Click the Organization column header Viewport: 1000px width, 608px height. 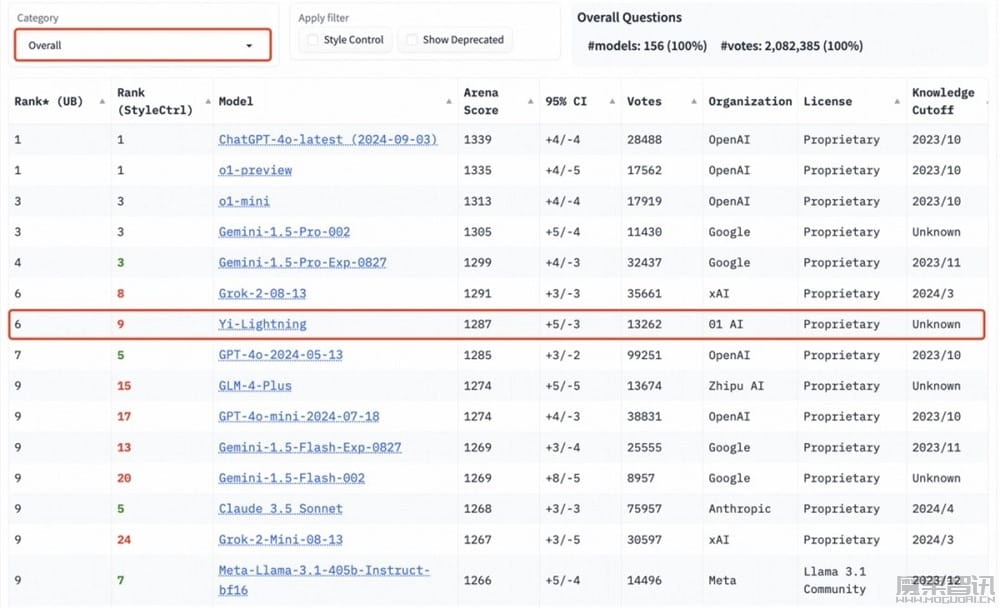click(x=750, y=101)
